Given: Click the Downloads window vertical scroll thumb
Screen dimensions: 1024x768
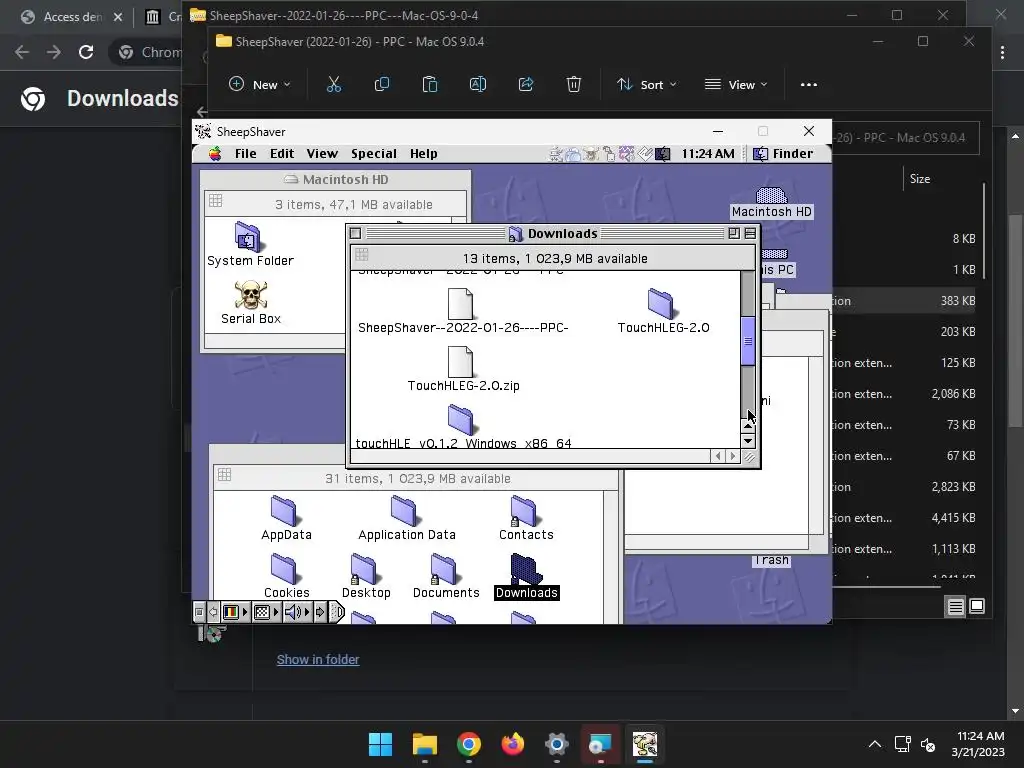Looking at the screenshot, I should pyautogui.click(x=748, y=341).
